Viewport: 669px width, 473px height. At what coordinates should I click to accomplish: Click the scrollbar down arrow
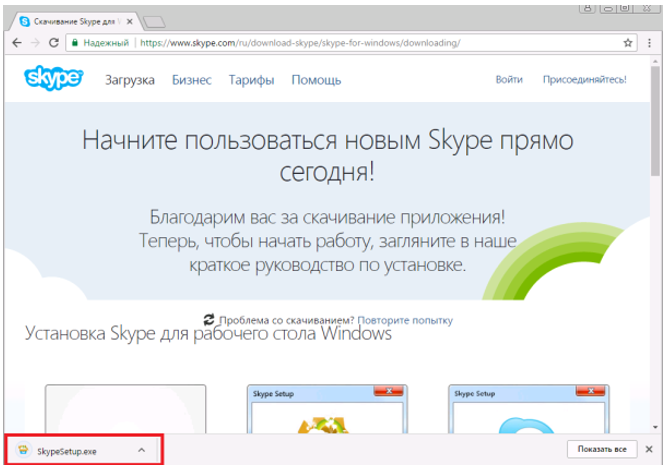click(655, 427)
